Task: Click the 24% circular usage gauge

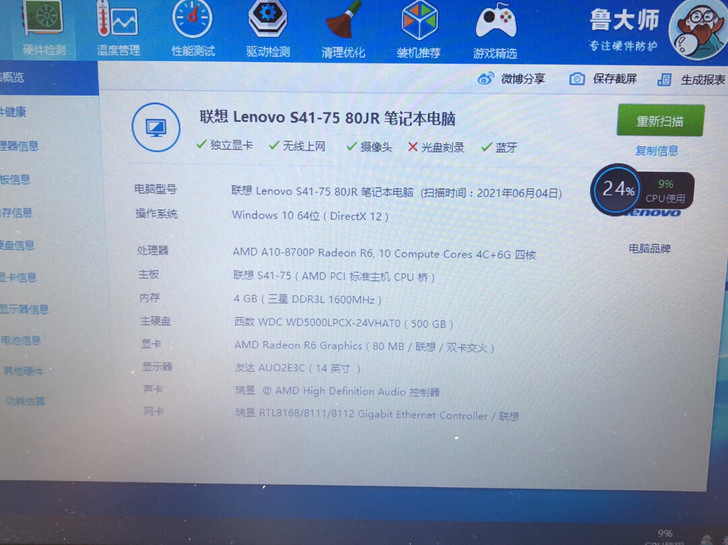Action: [616, 189]
